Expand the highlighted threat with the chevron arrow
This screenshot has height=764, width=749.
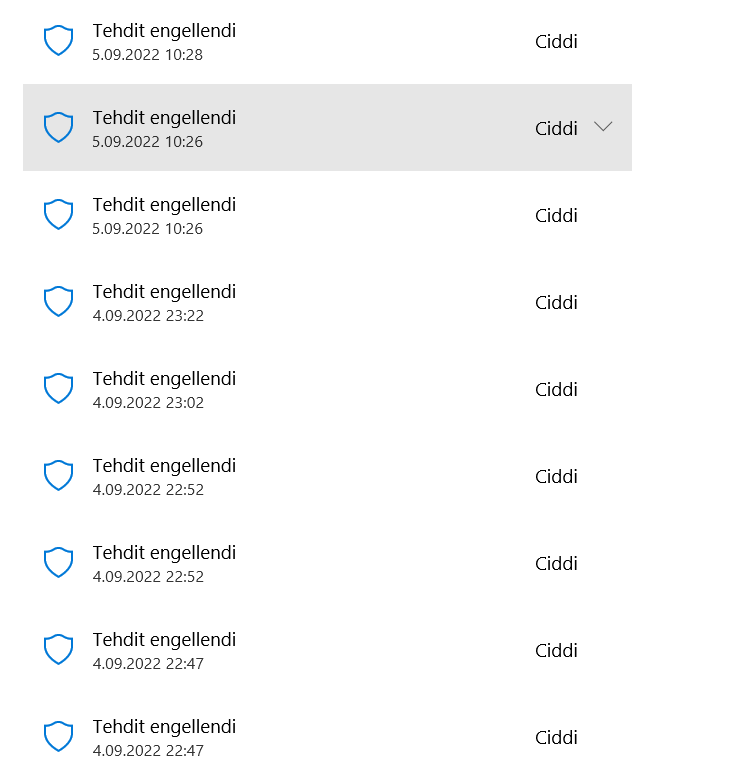[602, 127]
